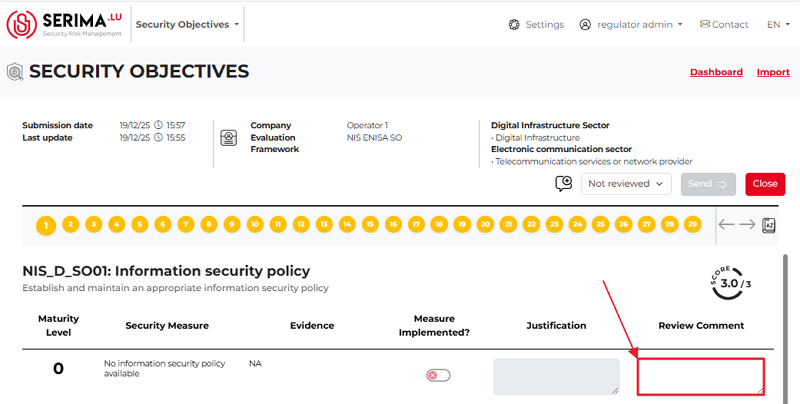This screenshot has width=800, height=404.
Task: Click 'Telecommunication services or network provider' text
Action: 594,162
